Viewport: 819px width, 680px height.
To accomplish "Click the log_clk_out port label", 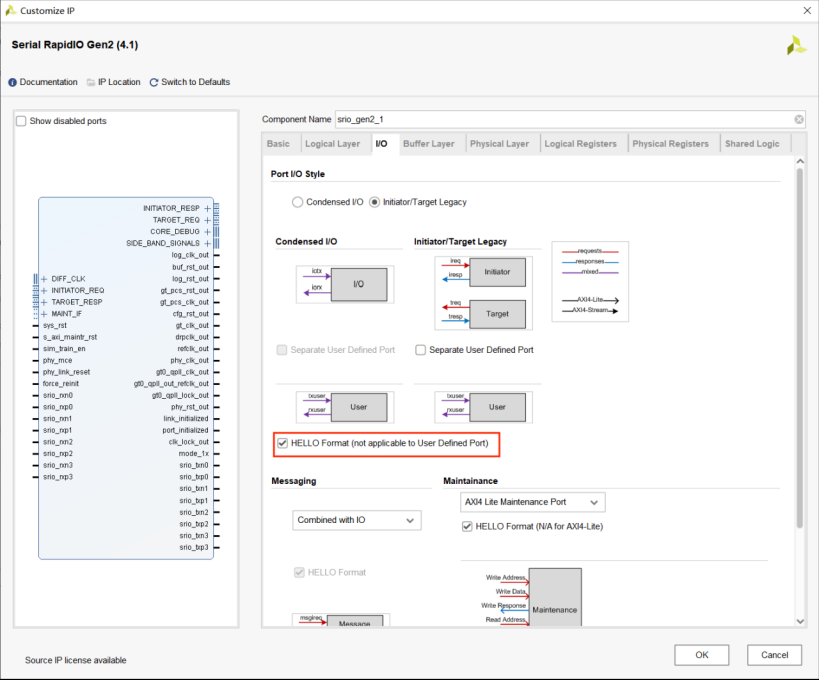I will [190, 255].
